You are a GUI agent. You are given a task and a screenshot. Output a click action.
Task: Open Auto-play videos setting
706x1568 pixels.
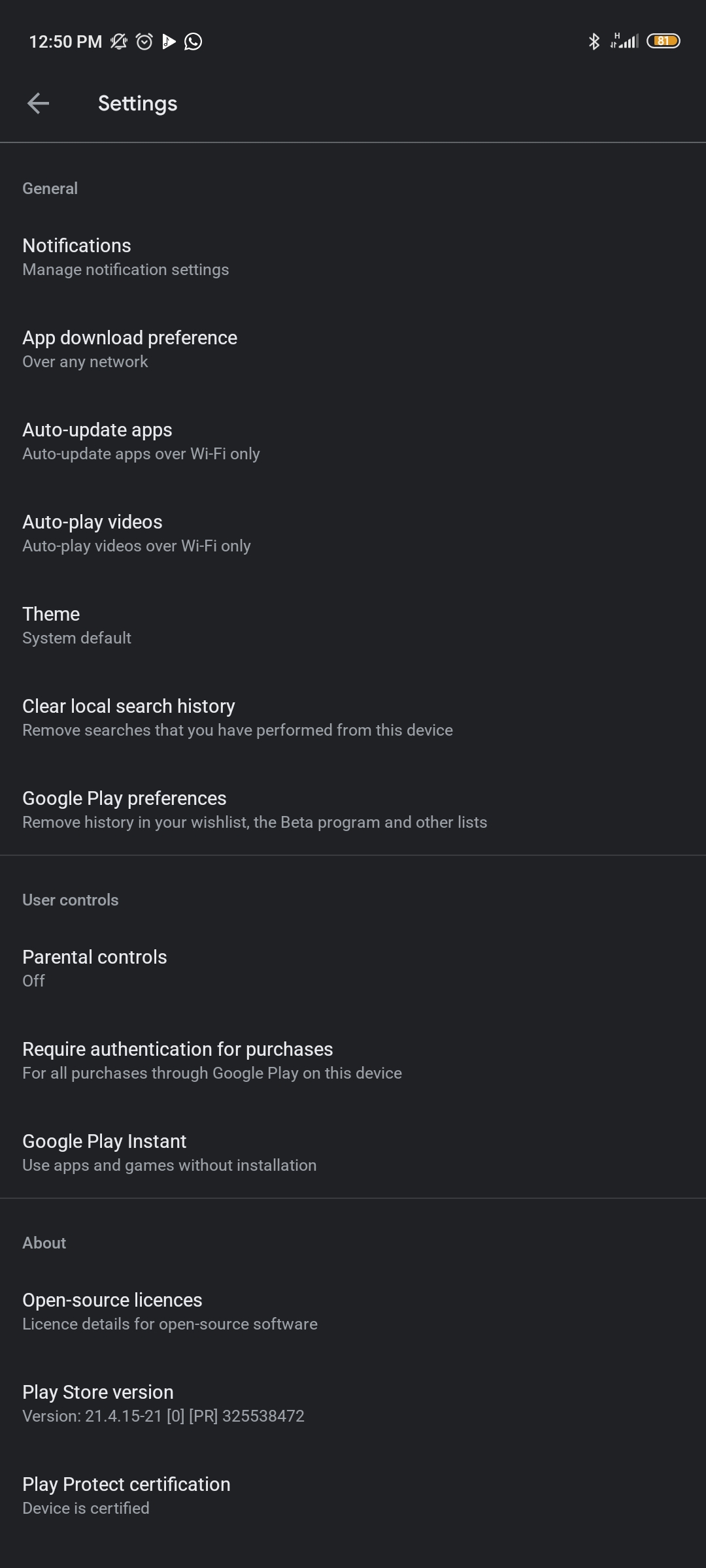point(353,533)
